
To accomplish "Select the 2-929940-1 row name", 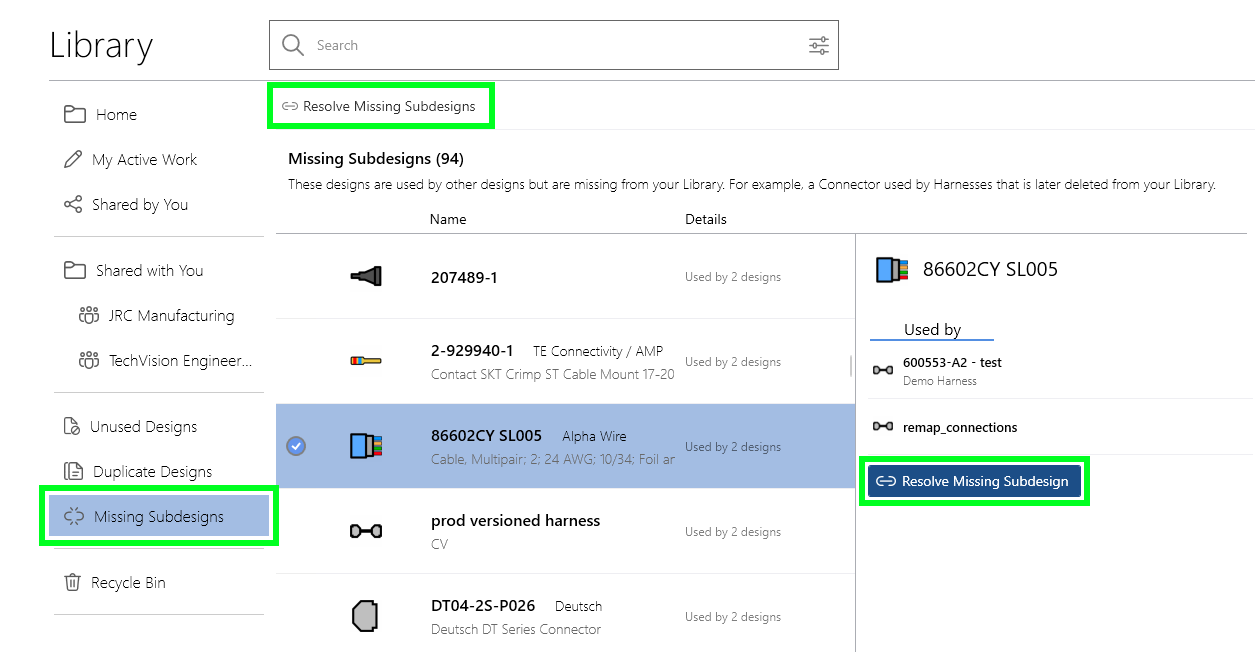I will tap(472, 351).
